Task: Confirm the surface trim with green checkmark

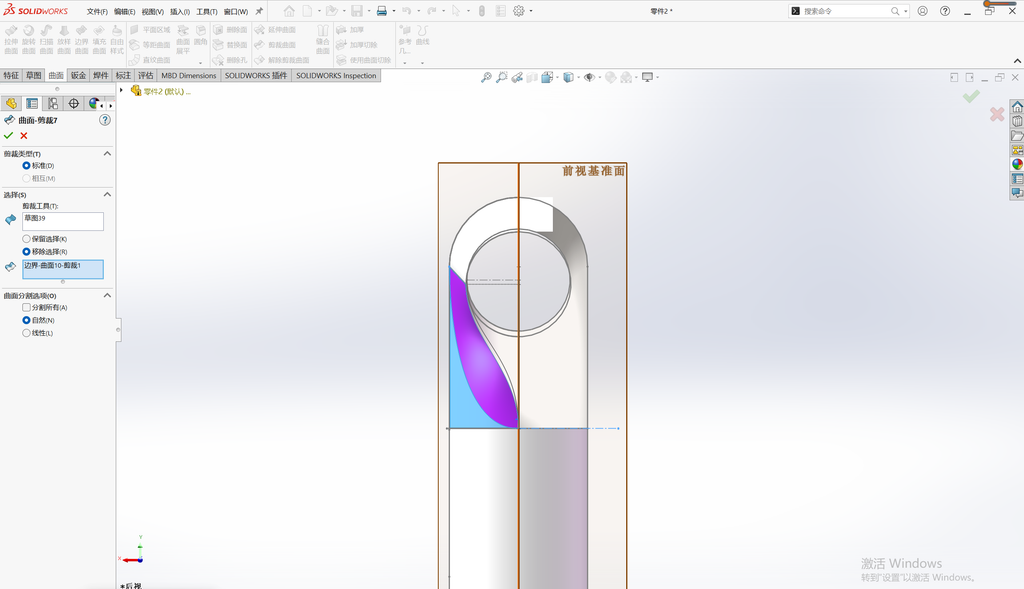Action: pos(8,136)
